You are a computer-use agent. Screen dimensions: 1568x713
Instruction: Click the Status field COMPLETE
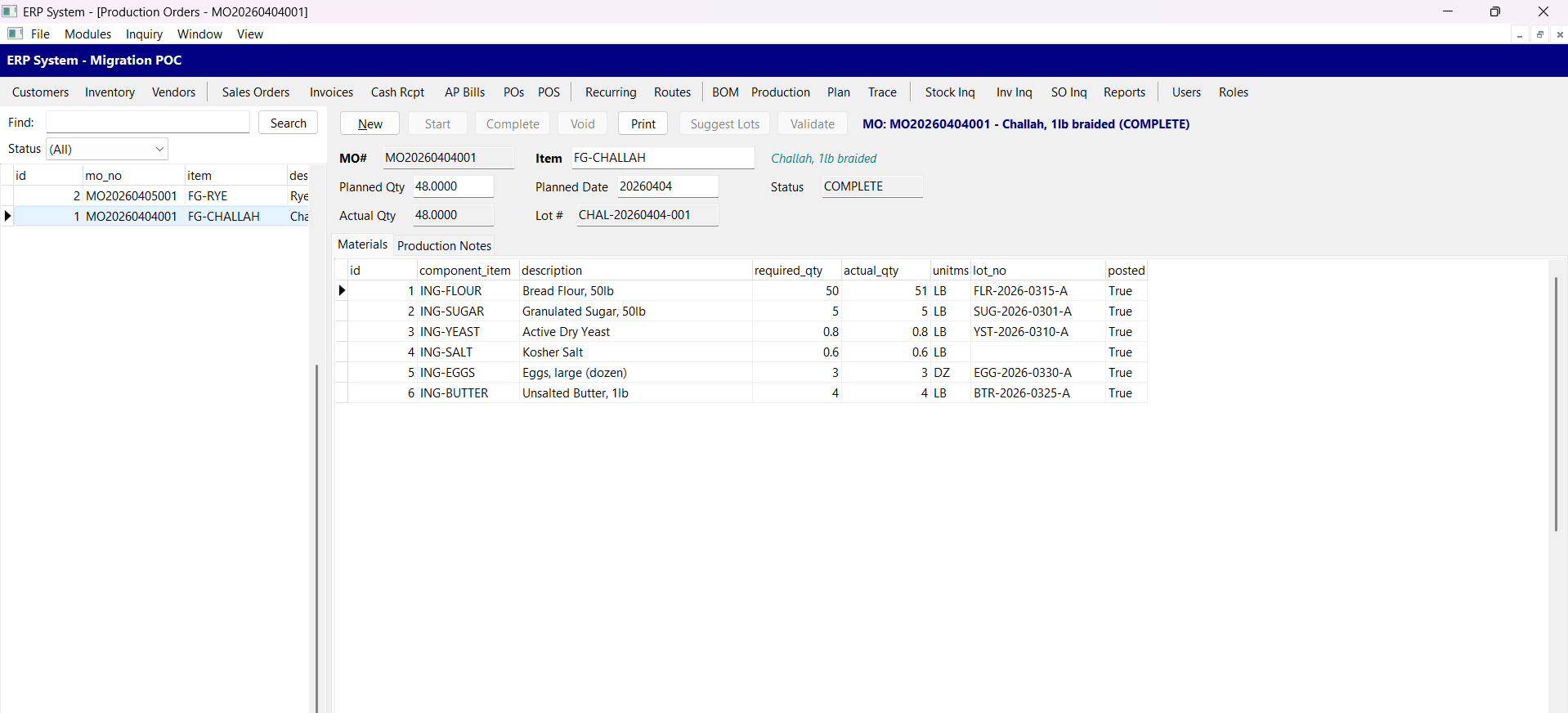[x=872, y=186]
